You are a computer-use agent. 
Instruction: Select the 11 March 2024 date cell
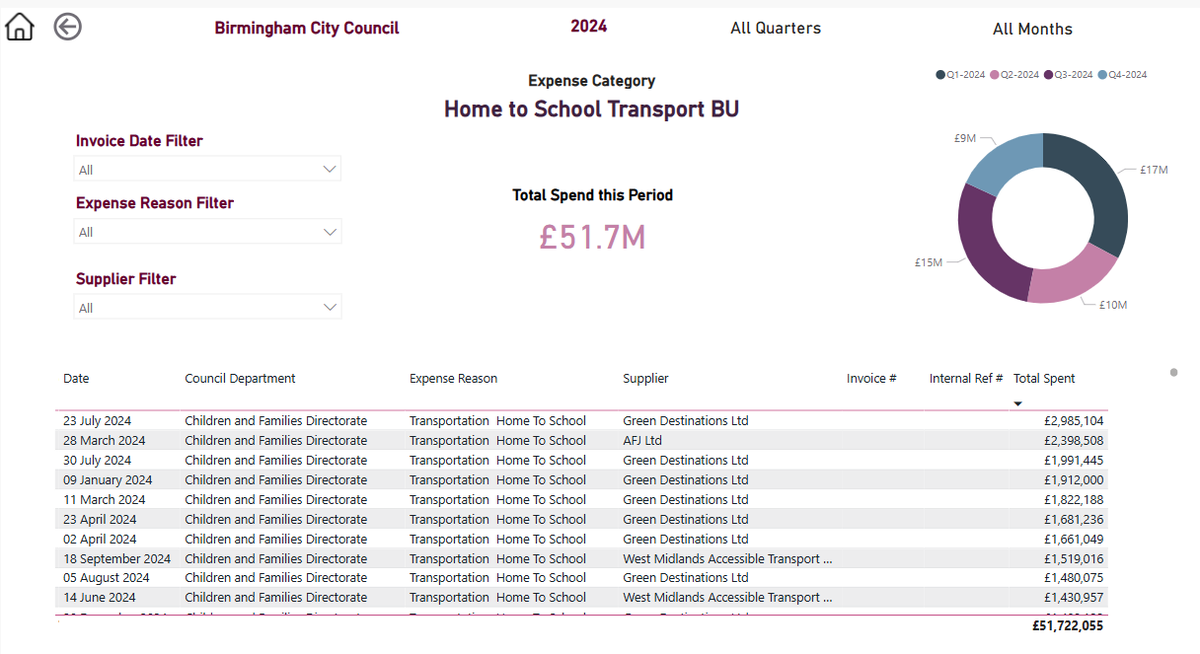(104, 500)
